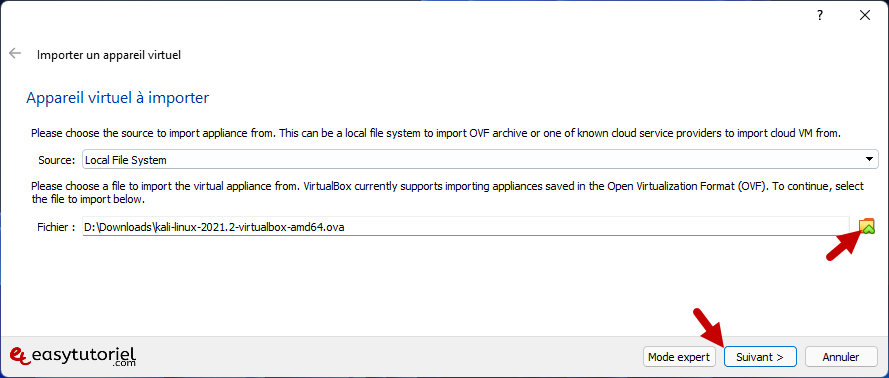Click the 'Appareil virtuel à importer' heading

118,98
